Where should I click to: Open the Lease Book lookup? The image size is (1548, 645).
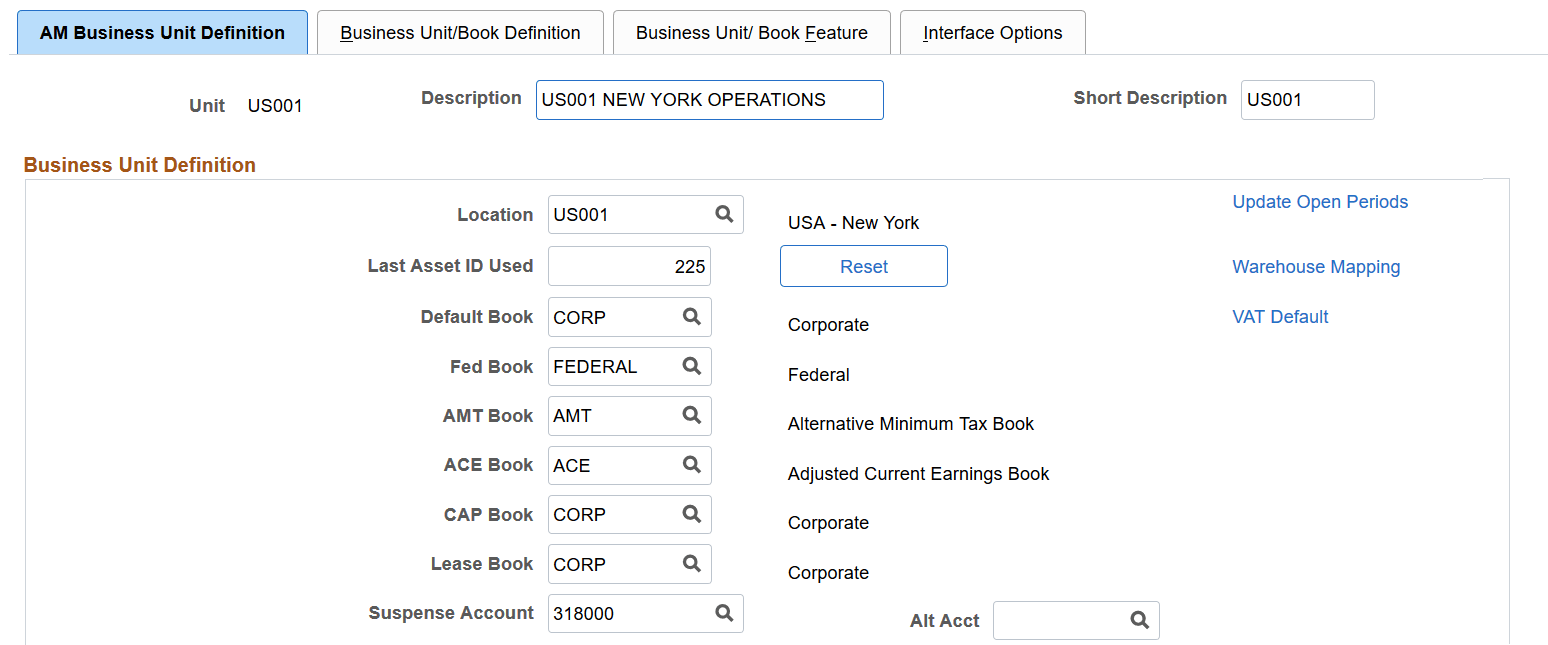(692, 563)
